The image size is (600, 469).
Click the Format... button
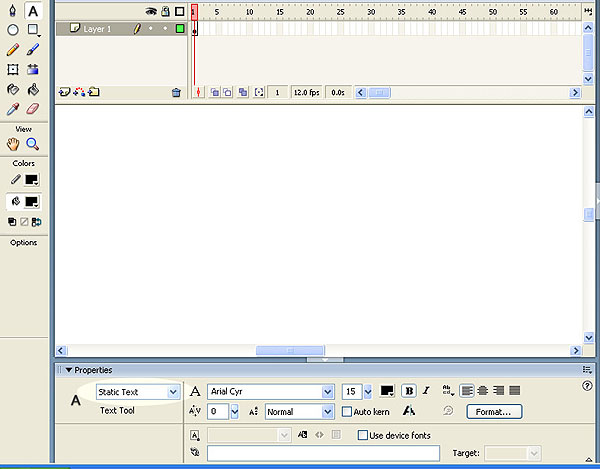[493, 411]
